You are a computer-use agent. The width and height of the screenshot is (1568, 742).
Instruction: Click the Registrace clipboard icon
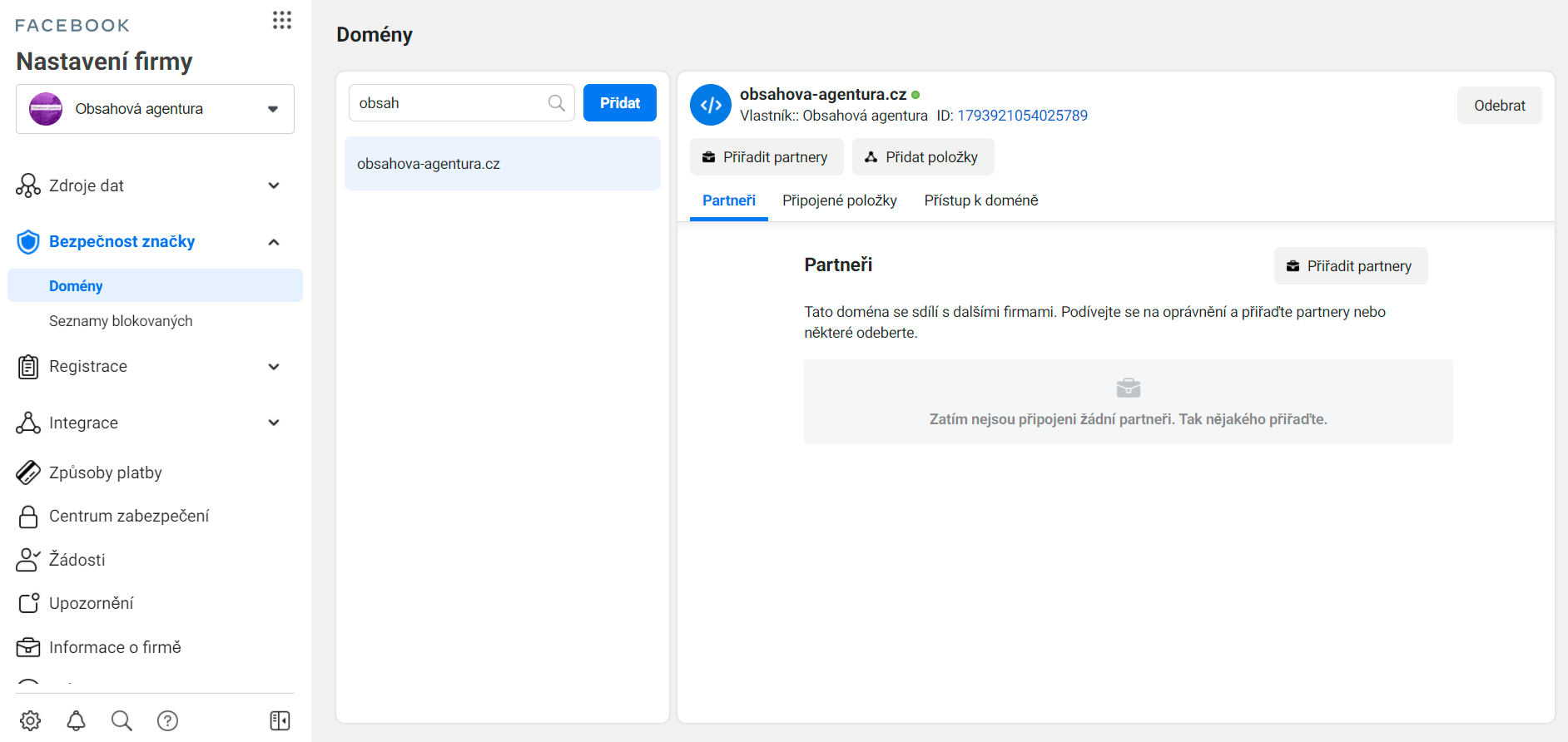click(x=28, y=367)
